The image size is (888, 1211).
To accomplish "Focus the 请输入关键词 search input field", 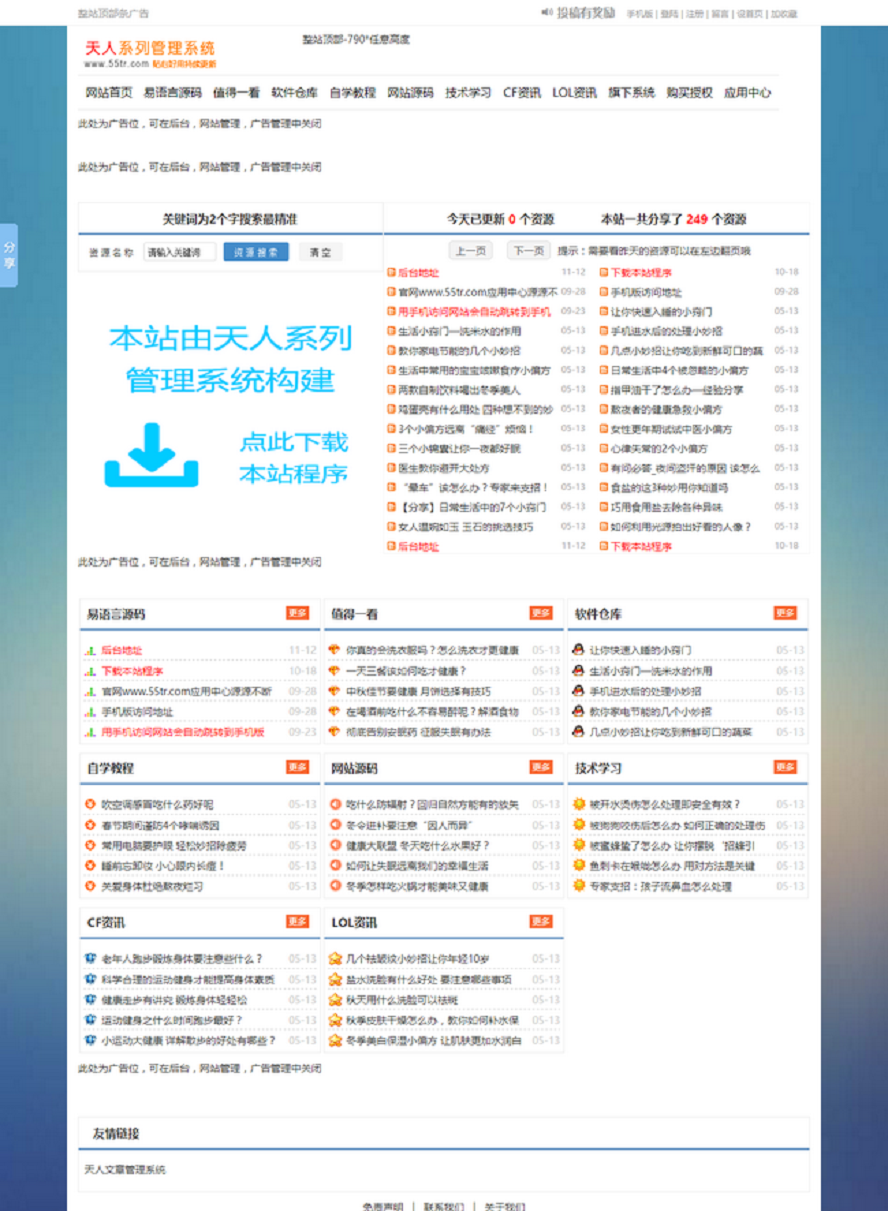I will [179, 253].
